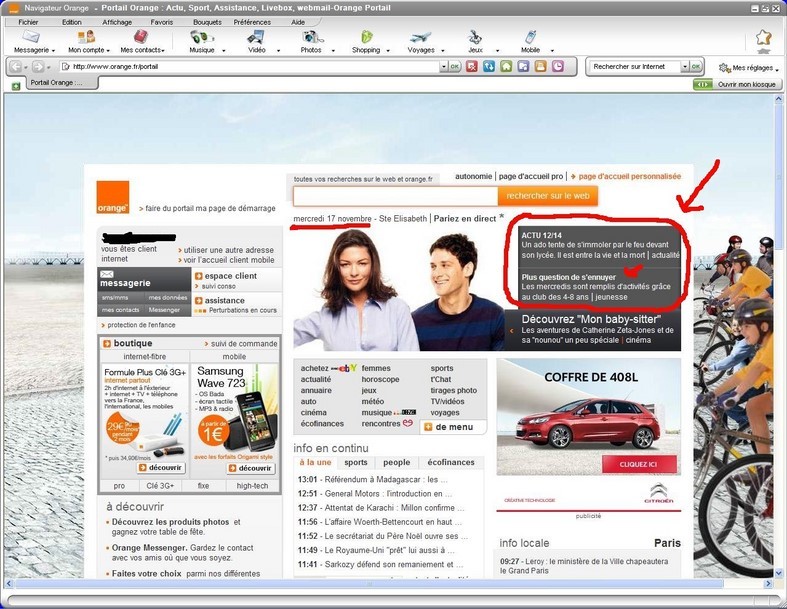787x609 pixels.
Task: Expand the Musique dropdown arrow
Action: pyautogui.click(x=223, y=51)
